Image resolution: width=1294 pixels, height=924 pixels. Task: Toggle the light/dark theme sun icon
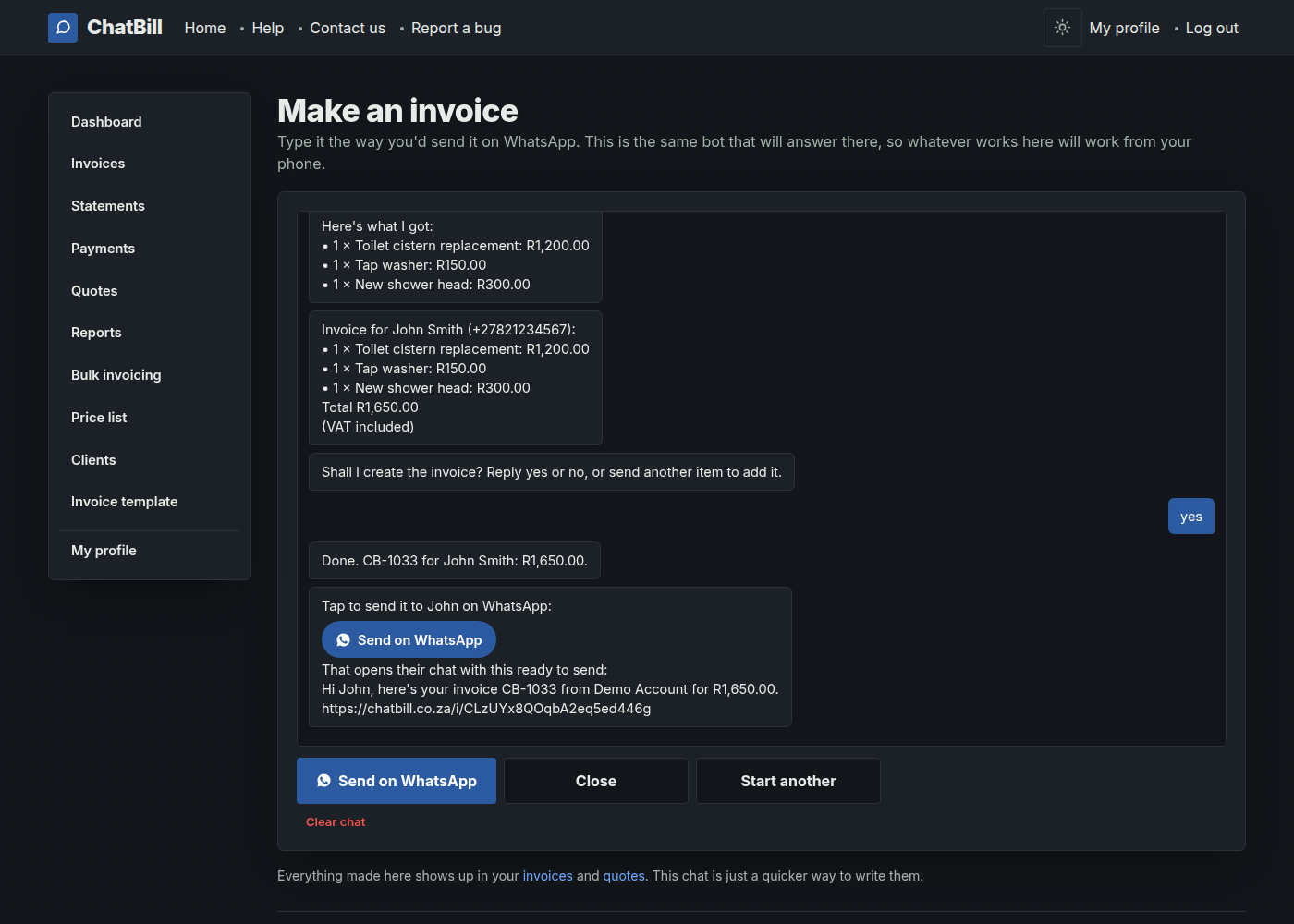click(1063, 28)
